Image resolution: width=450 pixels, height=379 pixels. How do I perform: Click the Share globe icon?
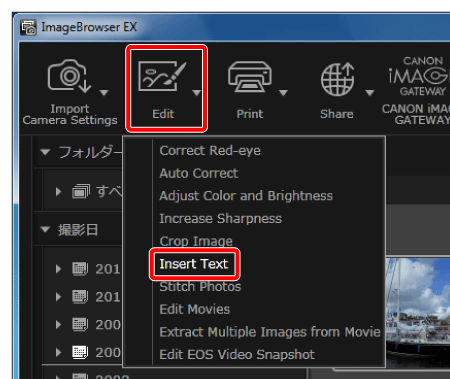(x=337, y=79)
